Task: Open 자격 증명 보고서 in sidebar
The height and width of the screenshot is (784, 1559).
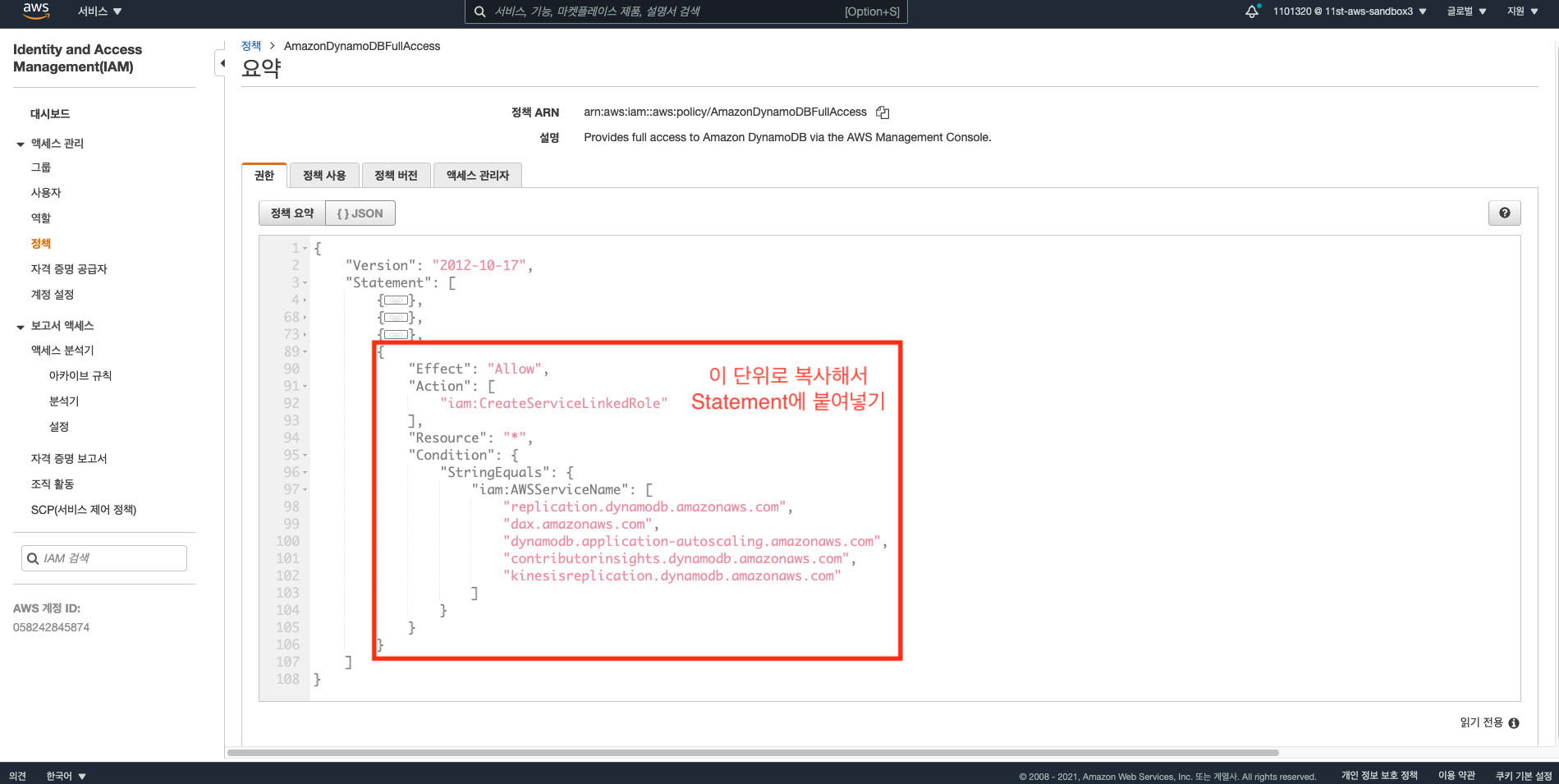Action: [x=69, y=459]
